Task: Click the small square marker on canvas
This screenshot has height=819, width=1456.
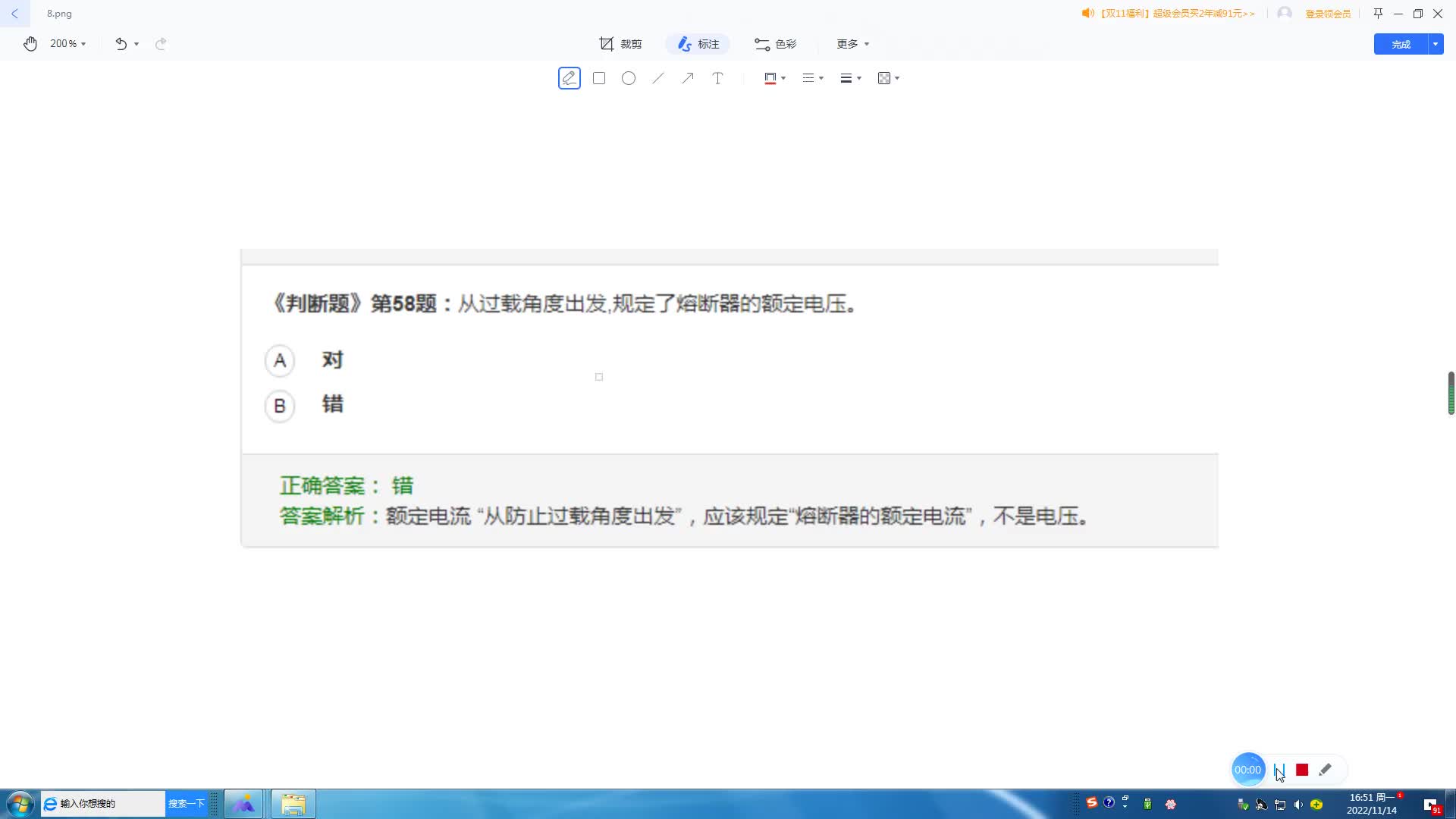Action: tap(599, 377)
